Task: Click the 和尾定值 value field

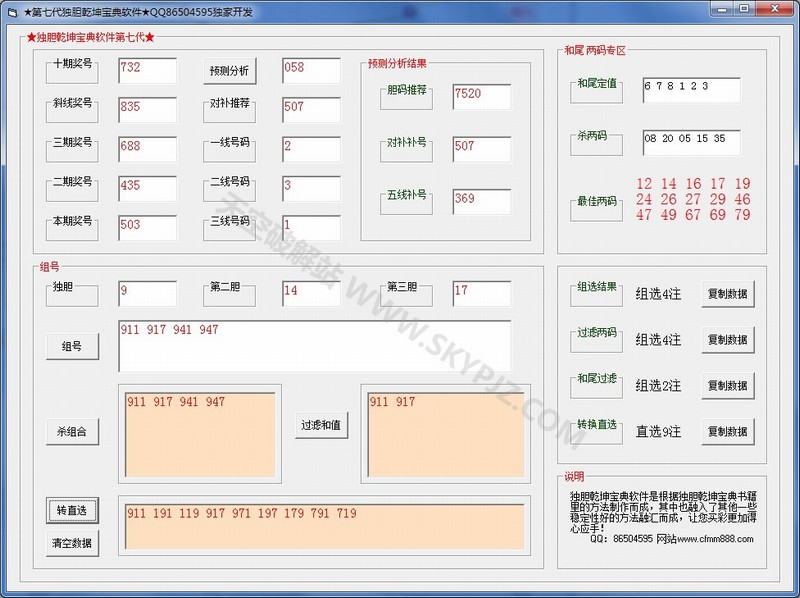Action: 693,88
